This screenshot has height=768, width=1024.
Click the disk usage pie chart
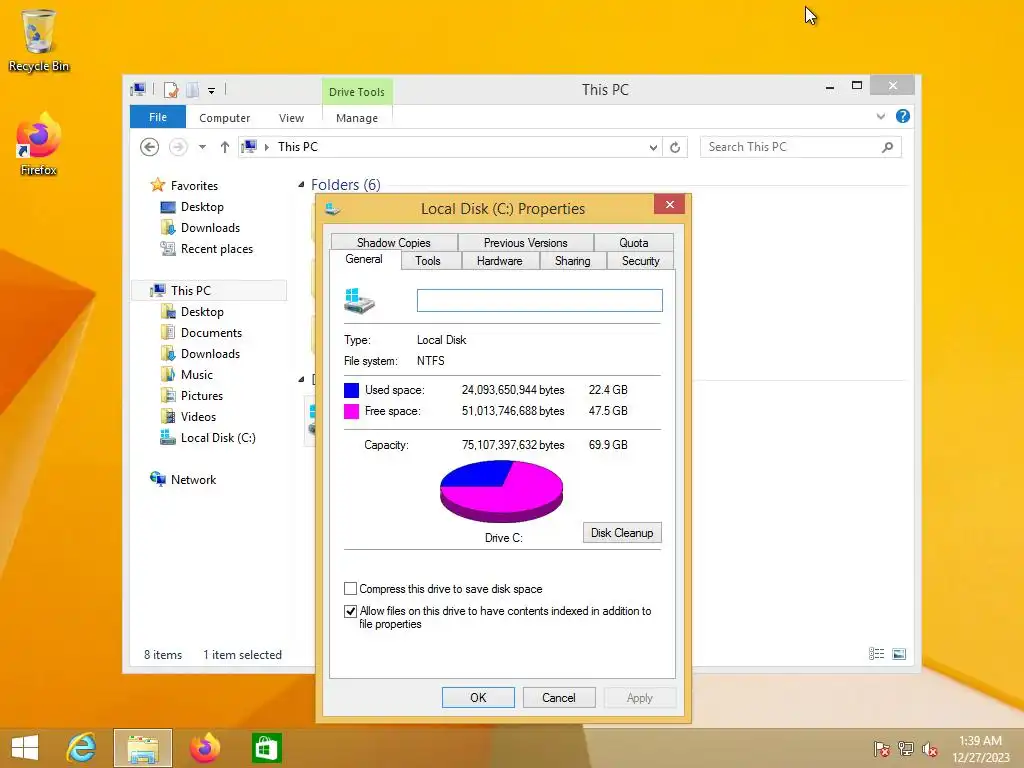(502, 491)
